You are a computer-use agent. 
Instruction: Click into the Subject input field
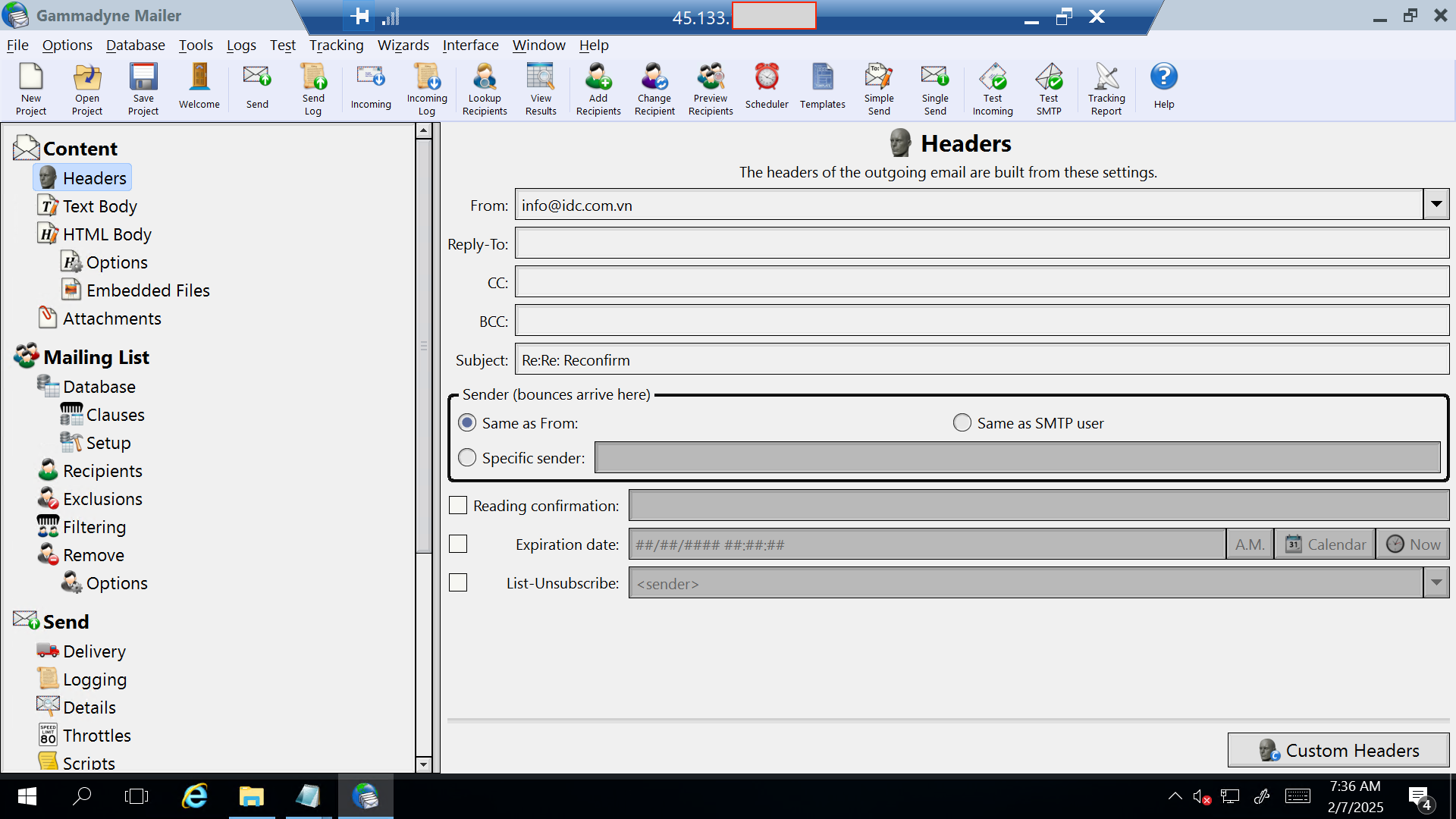981,360
